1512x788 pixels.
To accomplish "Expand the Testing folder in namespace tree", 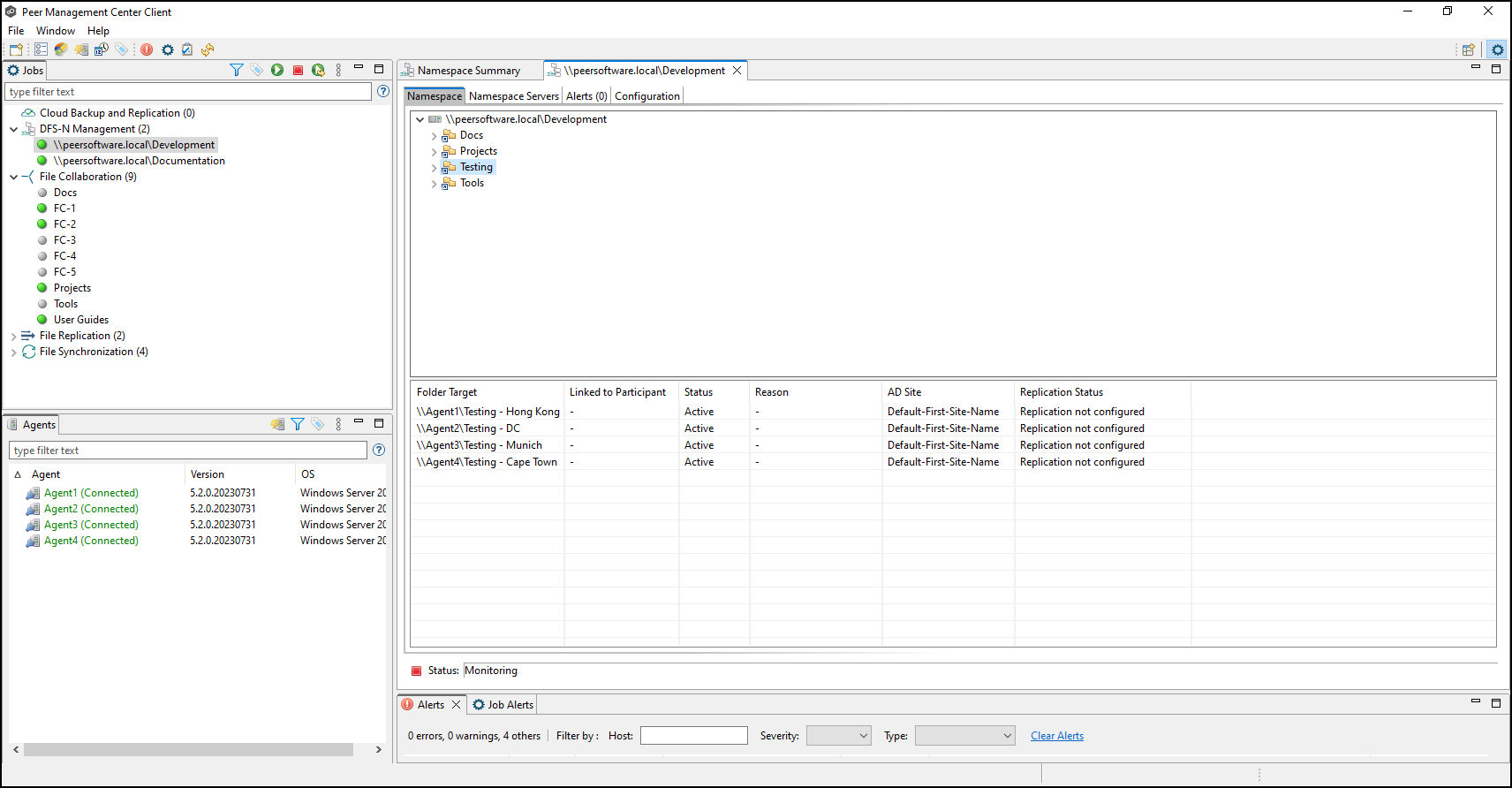I will pyautogui.click(x=434, y=167).
